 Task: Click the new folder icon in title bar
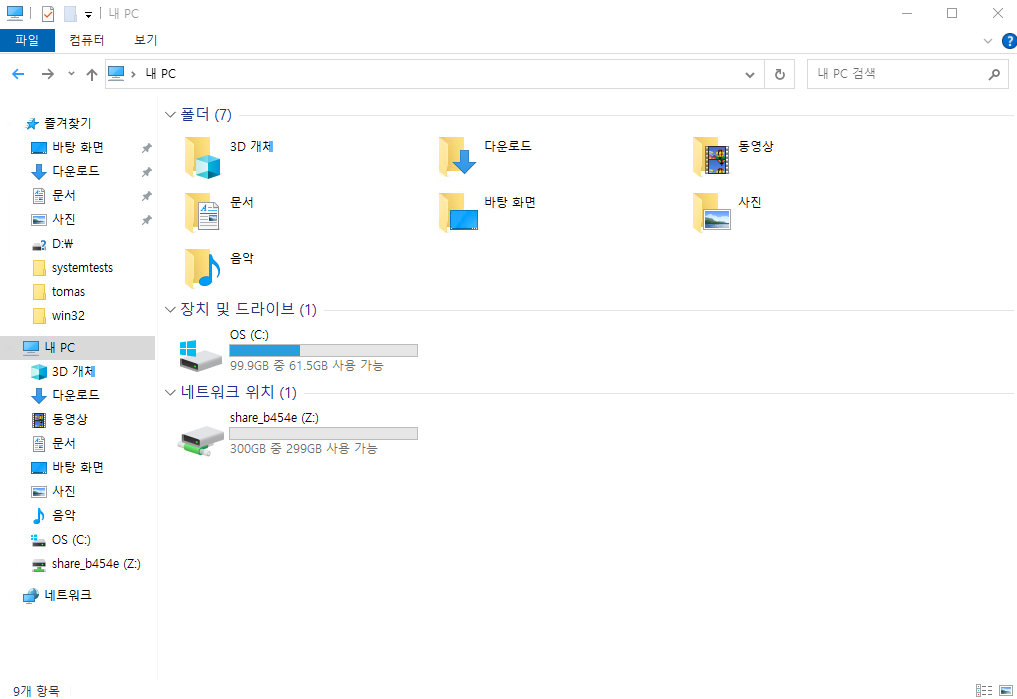tap(70, 14)
